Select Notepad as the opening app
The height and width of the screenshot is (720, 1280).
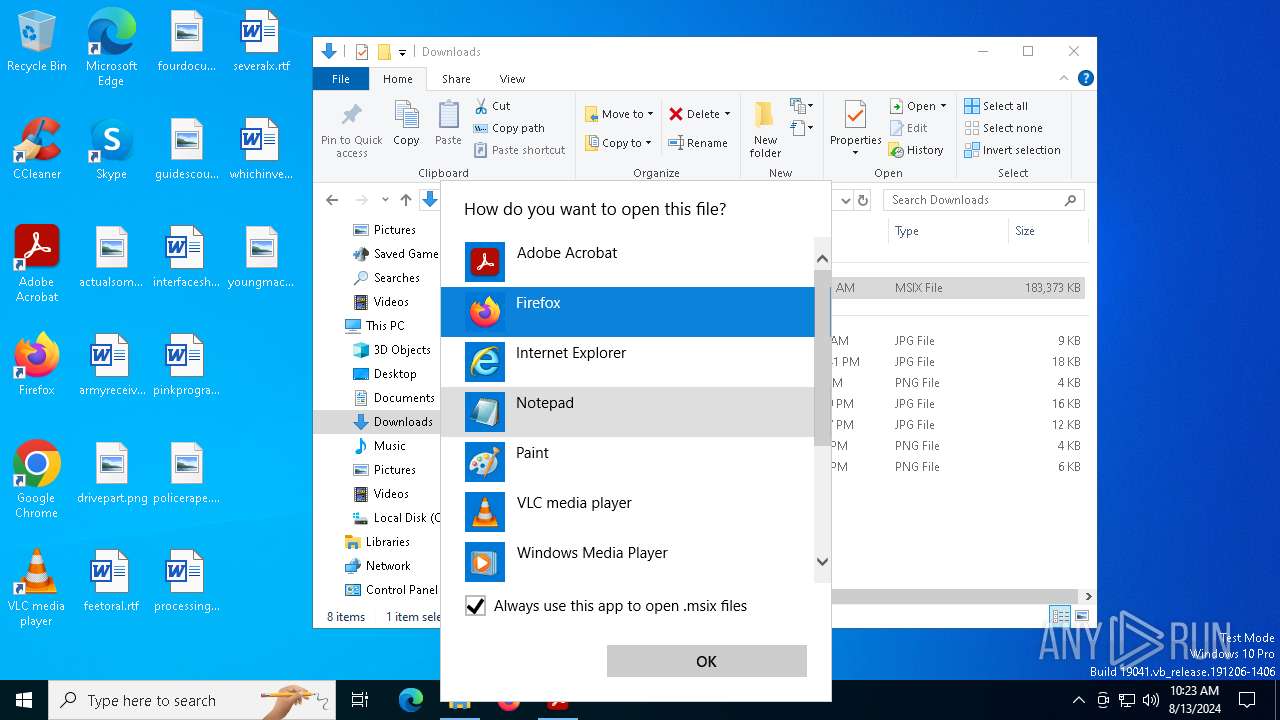[x=628, y=412]
